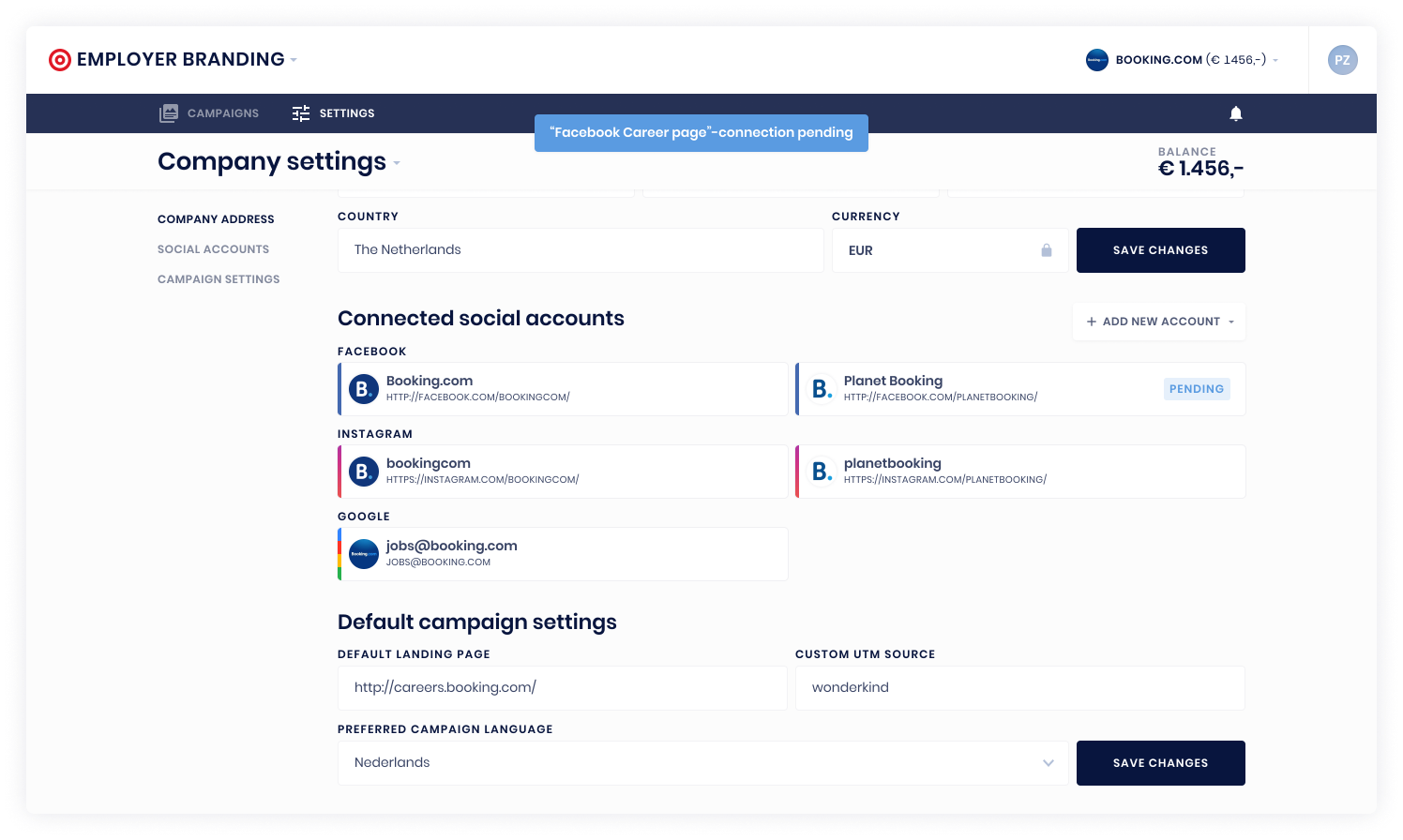Select Campaign Settings in the sidebar

(219, 279)
